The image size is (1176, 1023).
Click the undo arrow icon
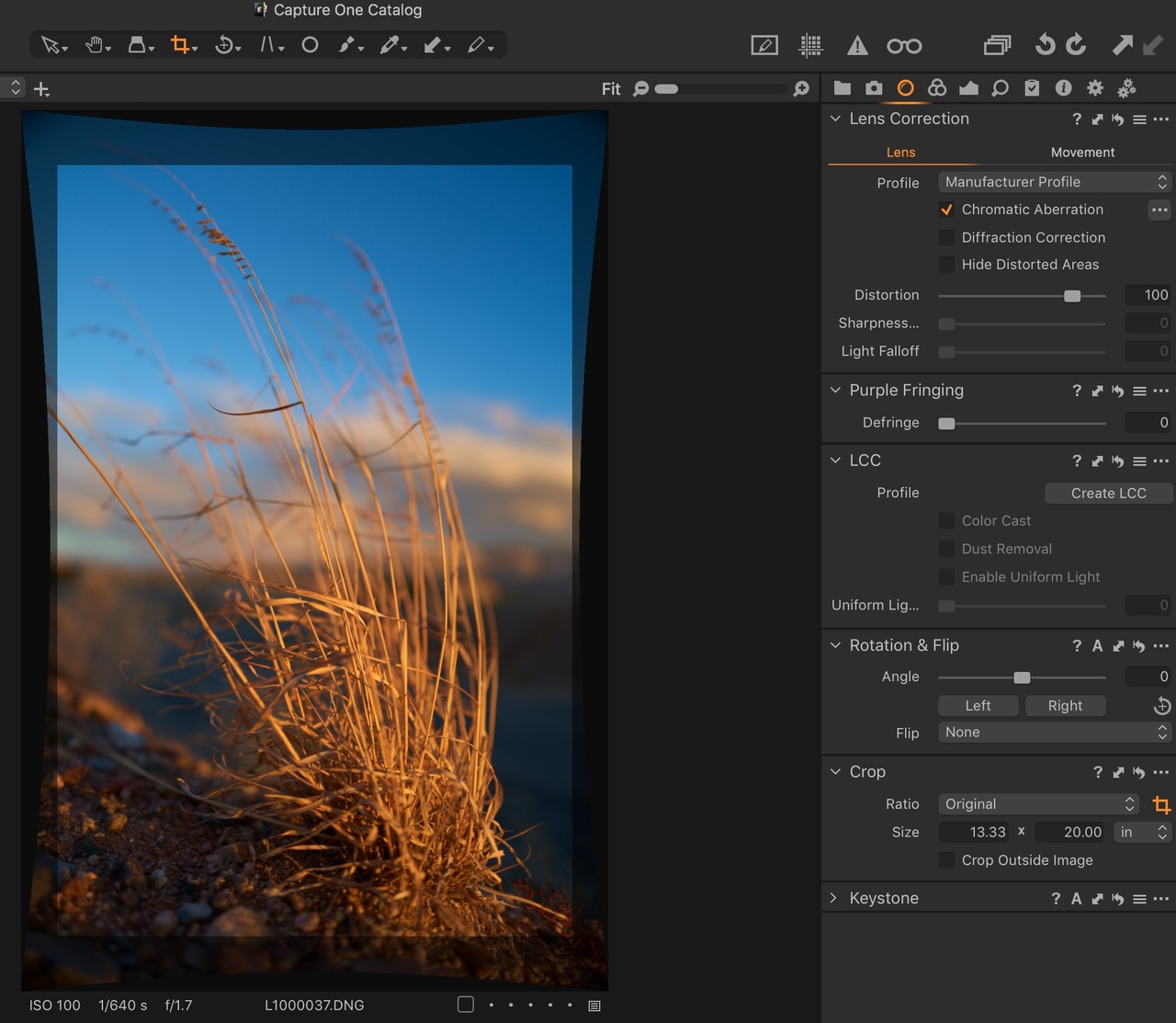tap(1045, 45)
